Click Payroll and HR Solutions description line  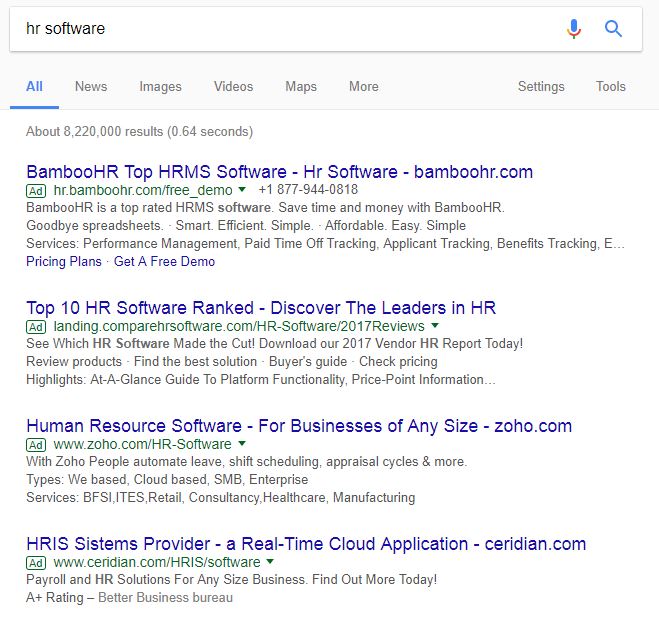pyautogui.click(x=232, y=580)
